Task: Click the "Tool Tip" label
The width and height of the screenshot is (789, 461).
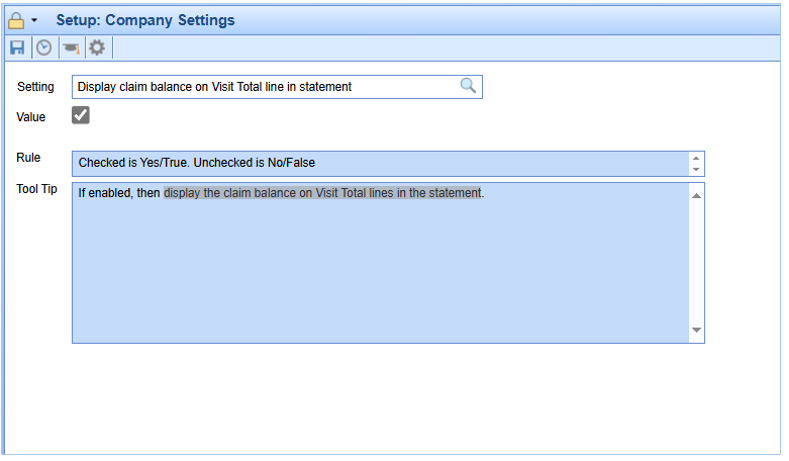Action: click(37, 189)
